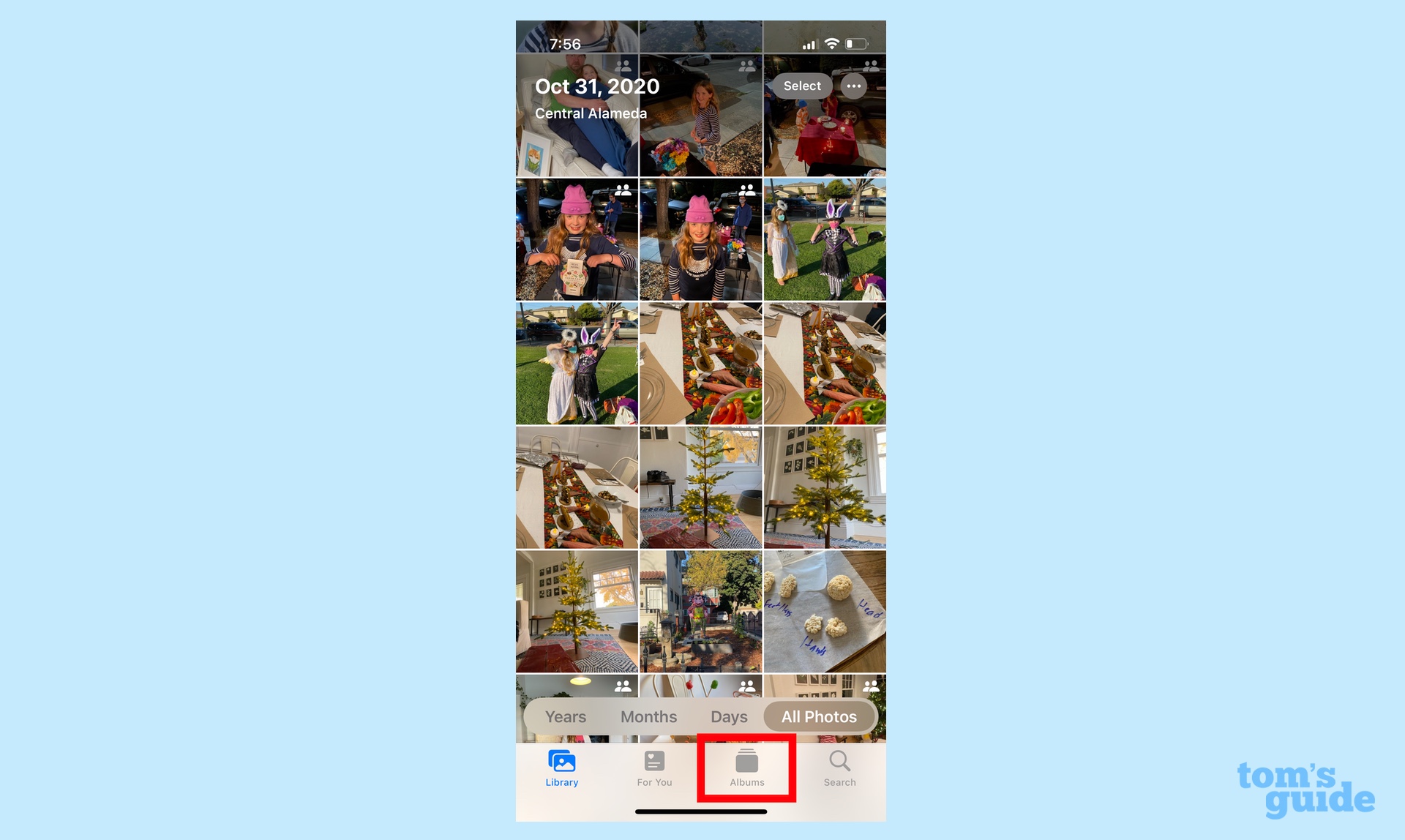This screenshot has height=840, width=1405.
Task: Open Halloween costume grid photo
Action: pos(825,239)
